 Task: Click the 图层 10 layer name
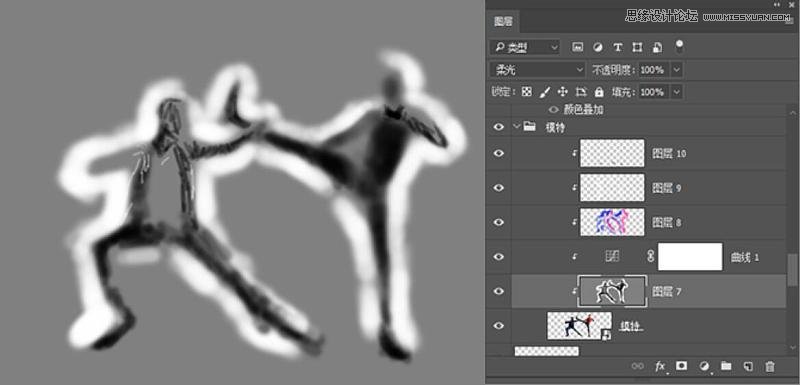click(669, 153)
